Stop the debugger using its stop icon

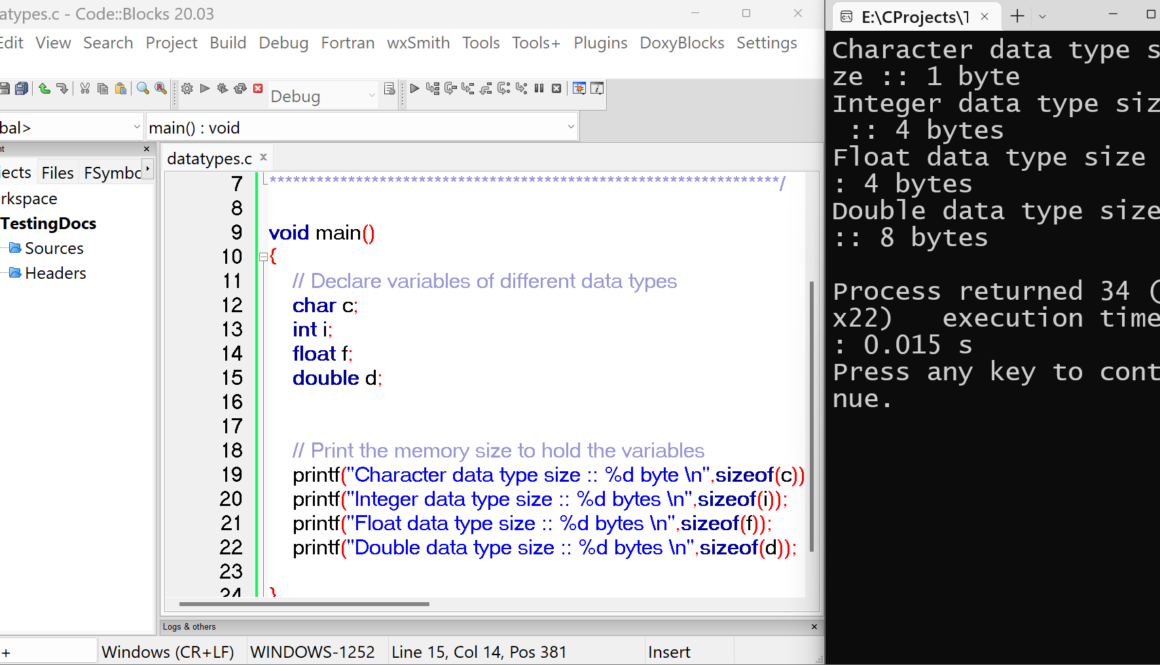pos(556,89)
